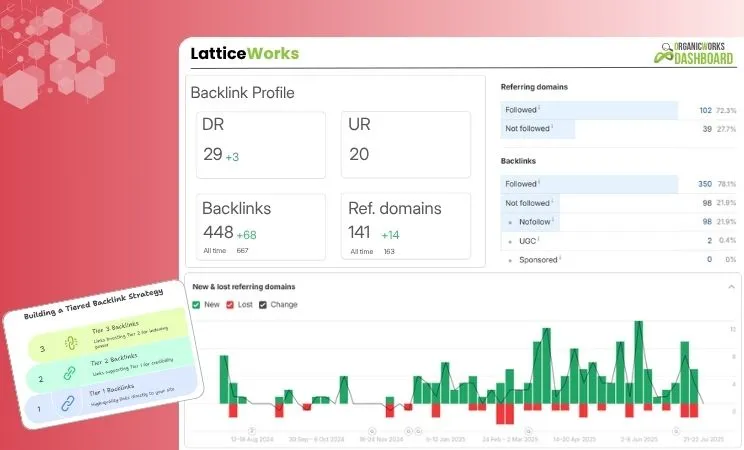Screen dimensions: 744x450
Task: Click the '+14' ref. domains change value
Action: [390, 235]
